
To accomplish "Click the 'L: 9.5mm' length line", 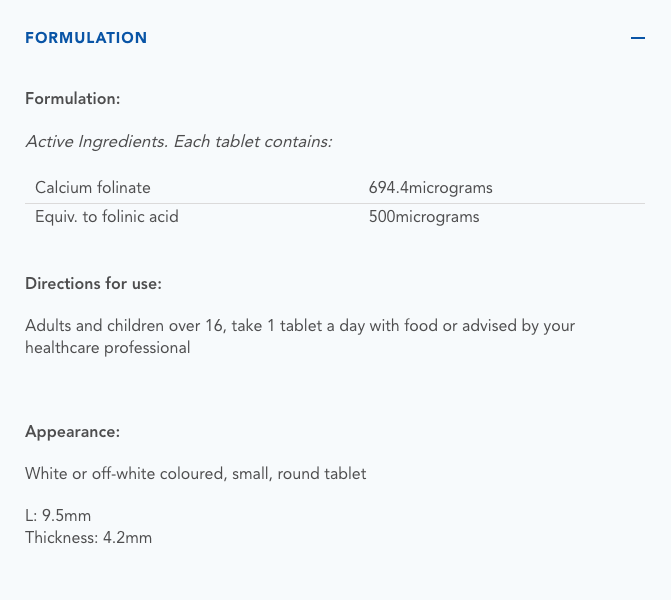I will [58, 517].
